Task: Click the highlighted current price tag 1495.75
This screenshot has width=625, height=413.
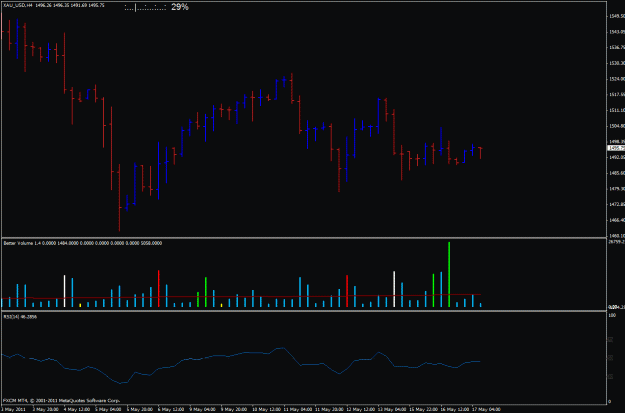Action: 616,148
